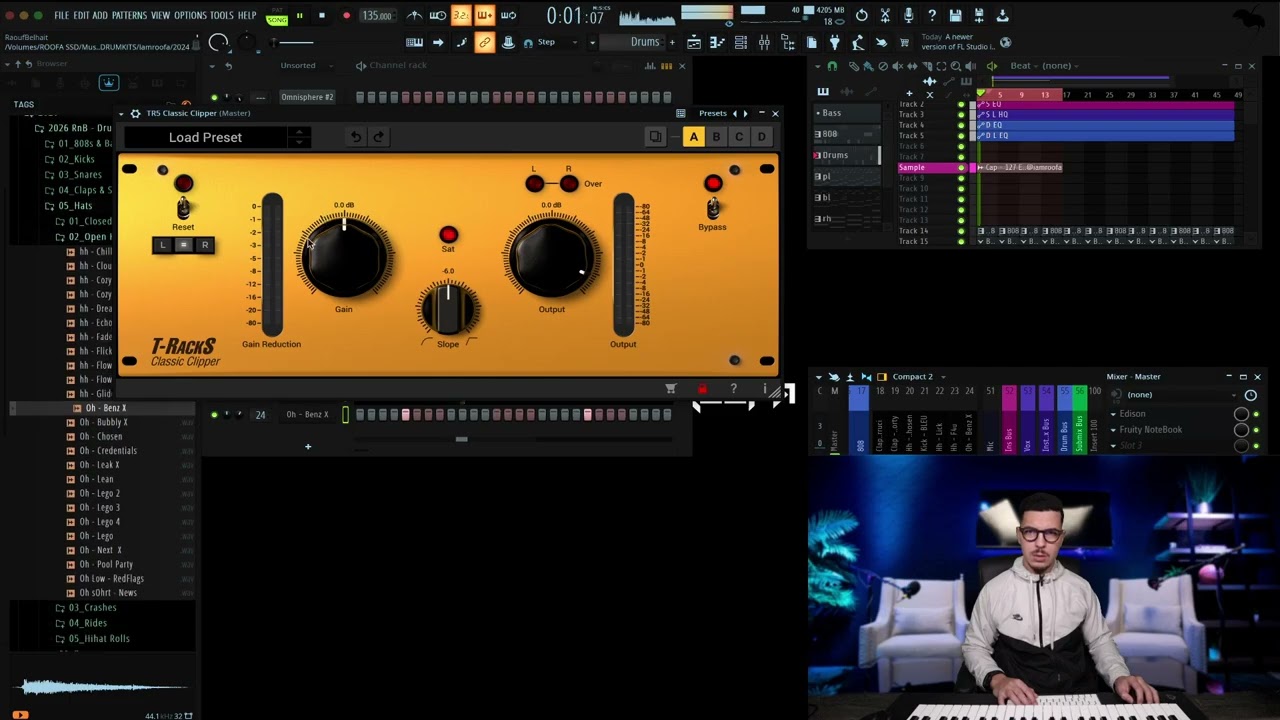Click the wait for input icon next to metronome
Viewport: 1280px width, 720px height.
[438, 16]
